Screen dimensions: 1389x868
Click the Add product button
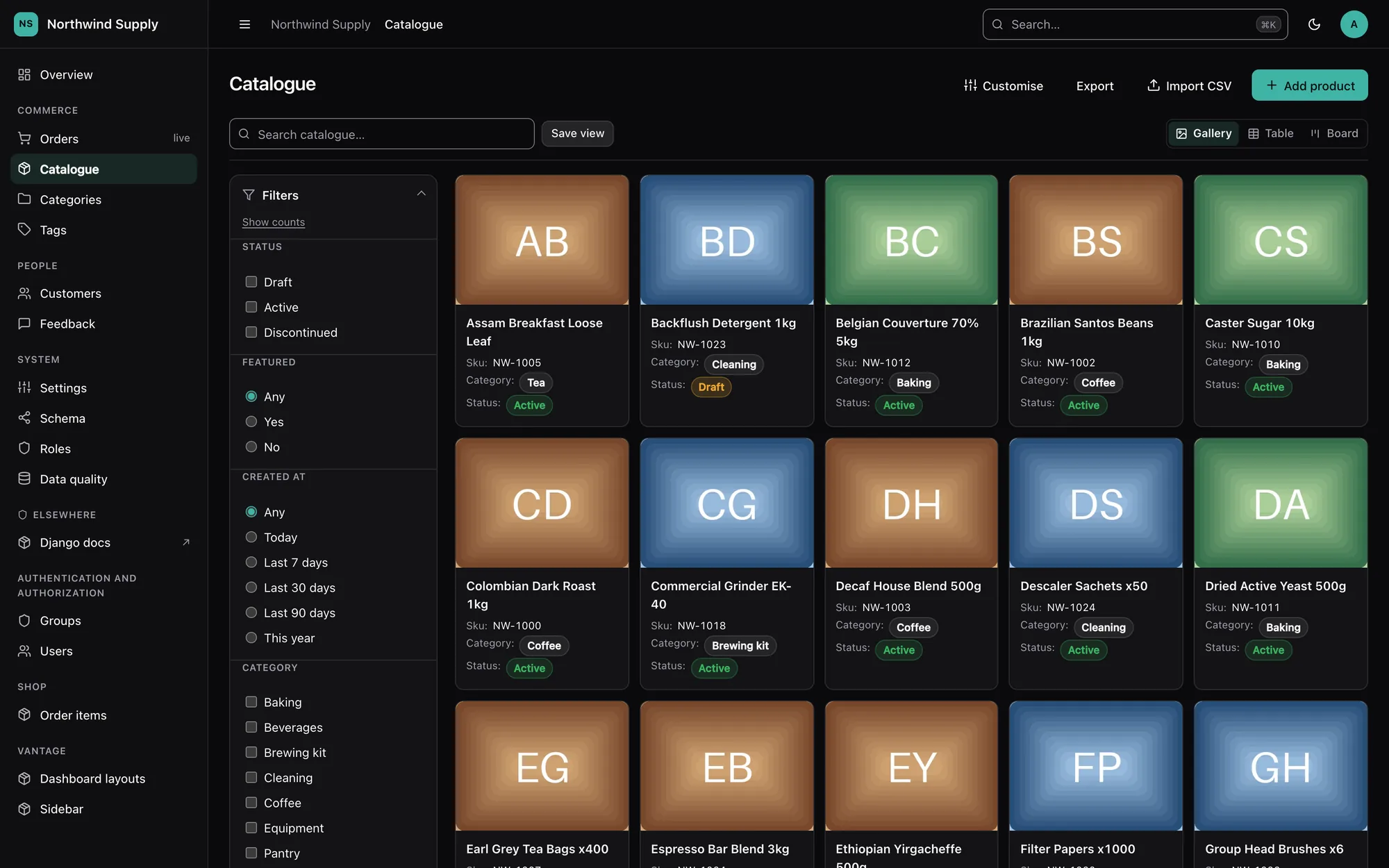point(1309,85)
